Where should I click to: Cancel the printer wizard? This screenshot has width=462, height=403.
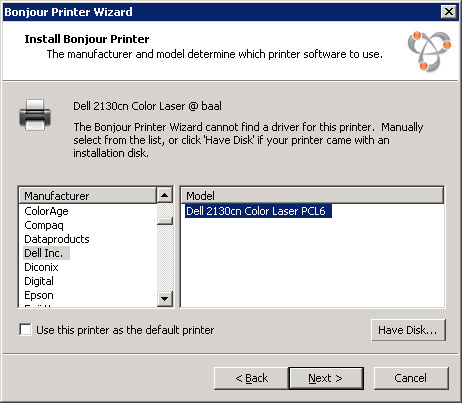pyautogui.click(x=411, y=378)
